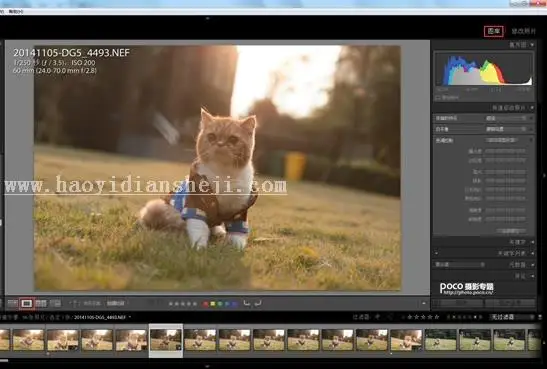Apply the red color label swatch
The height and width of the screenshot is (369, 547).
click(x=206, y=304)
